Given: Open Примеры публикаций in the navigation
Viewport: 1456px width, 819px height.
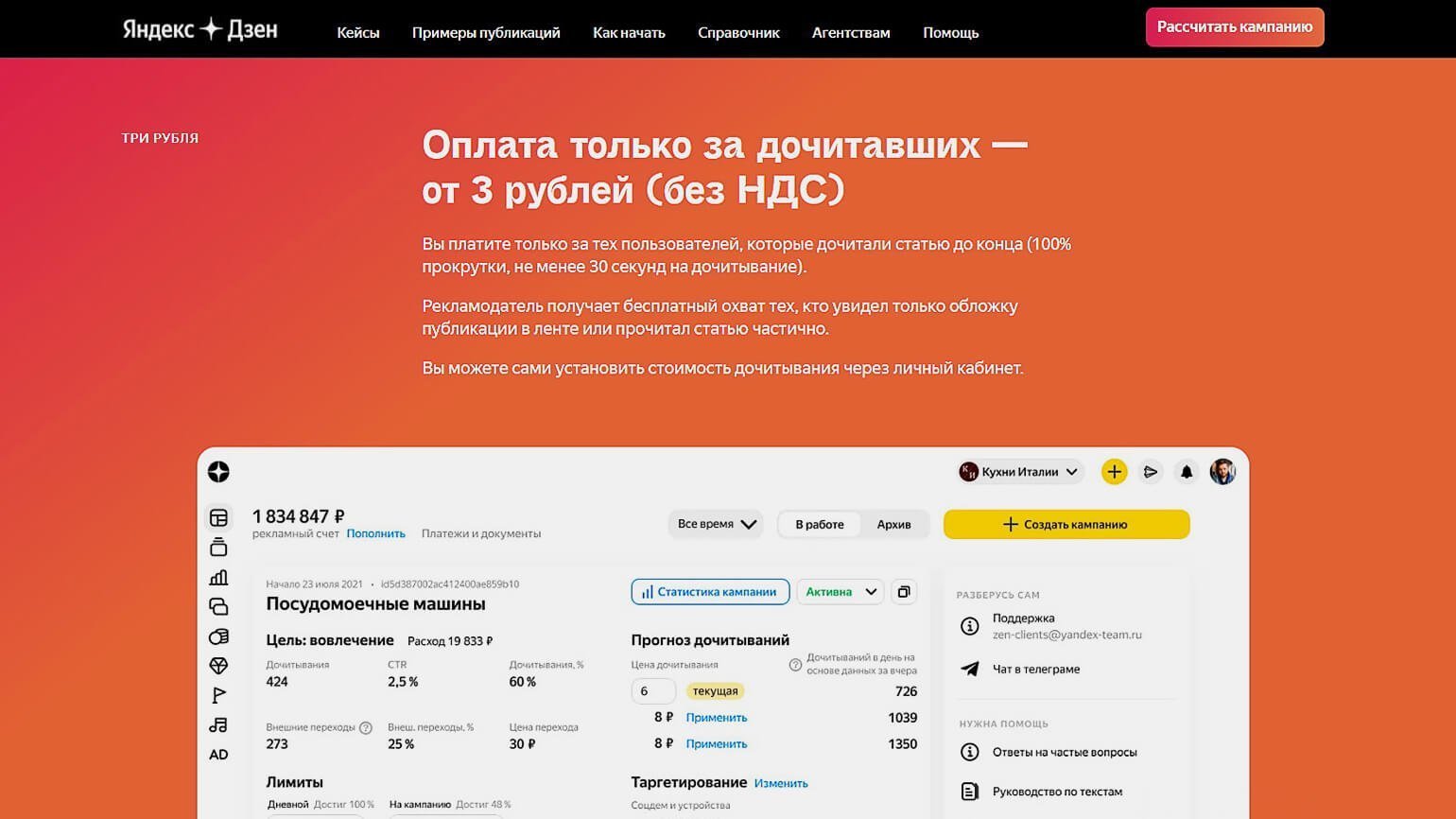Looking at the screenshot, I should (x=486, y=32).
